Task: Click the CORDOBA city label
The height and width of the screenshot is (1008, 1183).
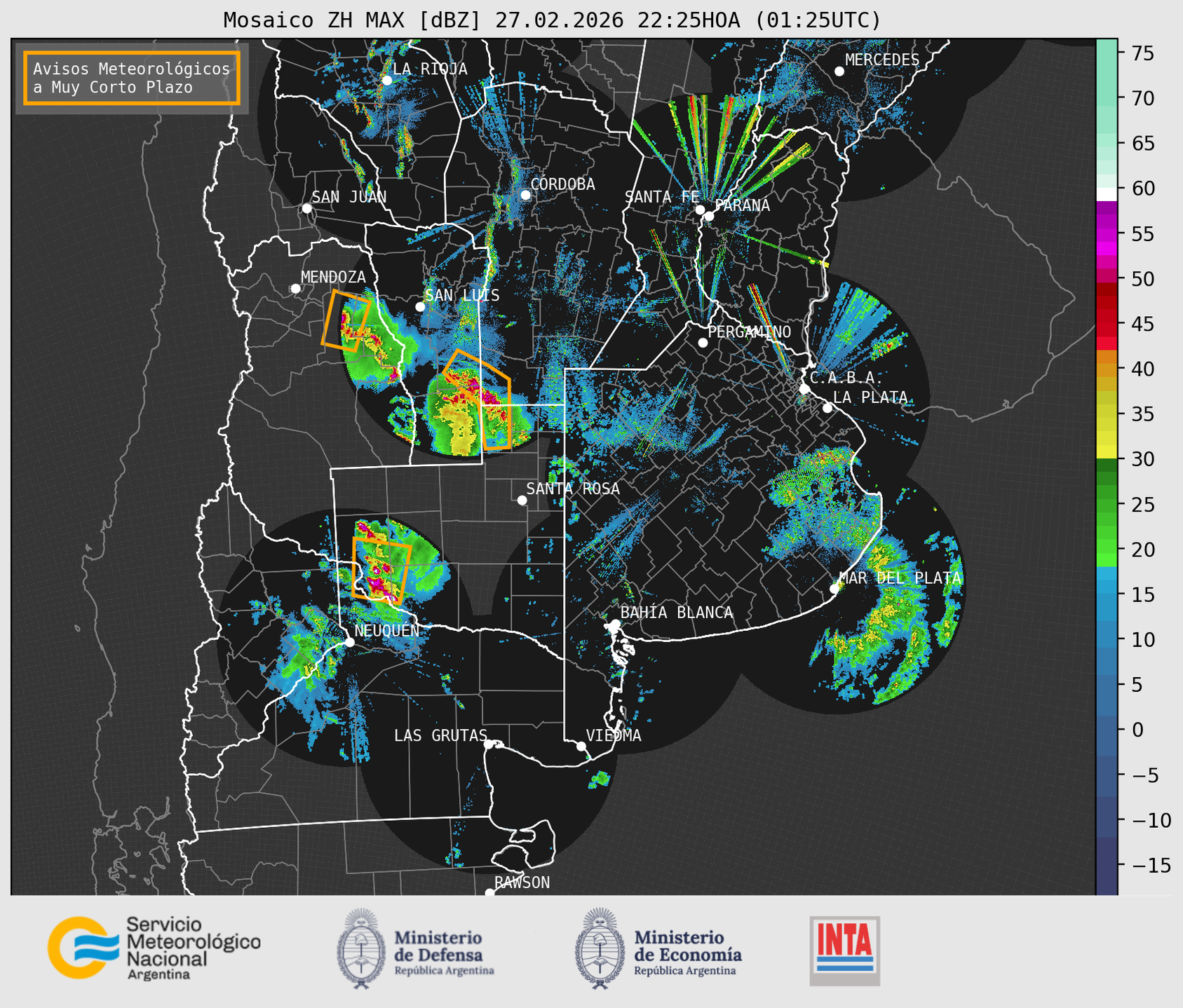Action: click(562, 184)
